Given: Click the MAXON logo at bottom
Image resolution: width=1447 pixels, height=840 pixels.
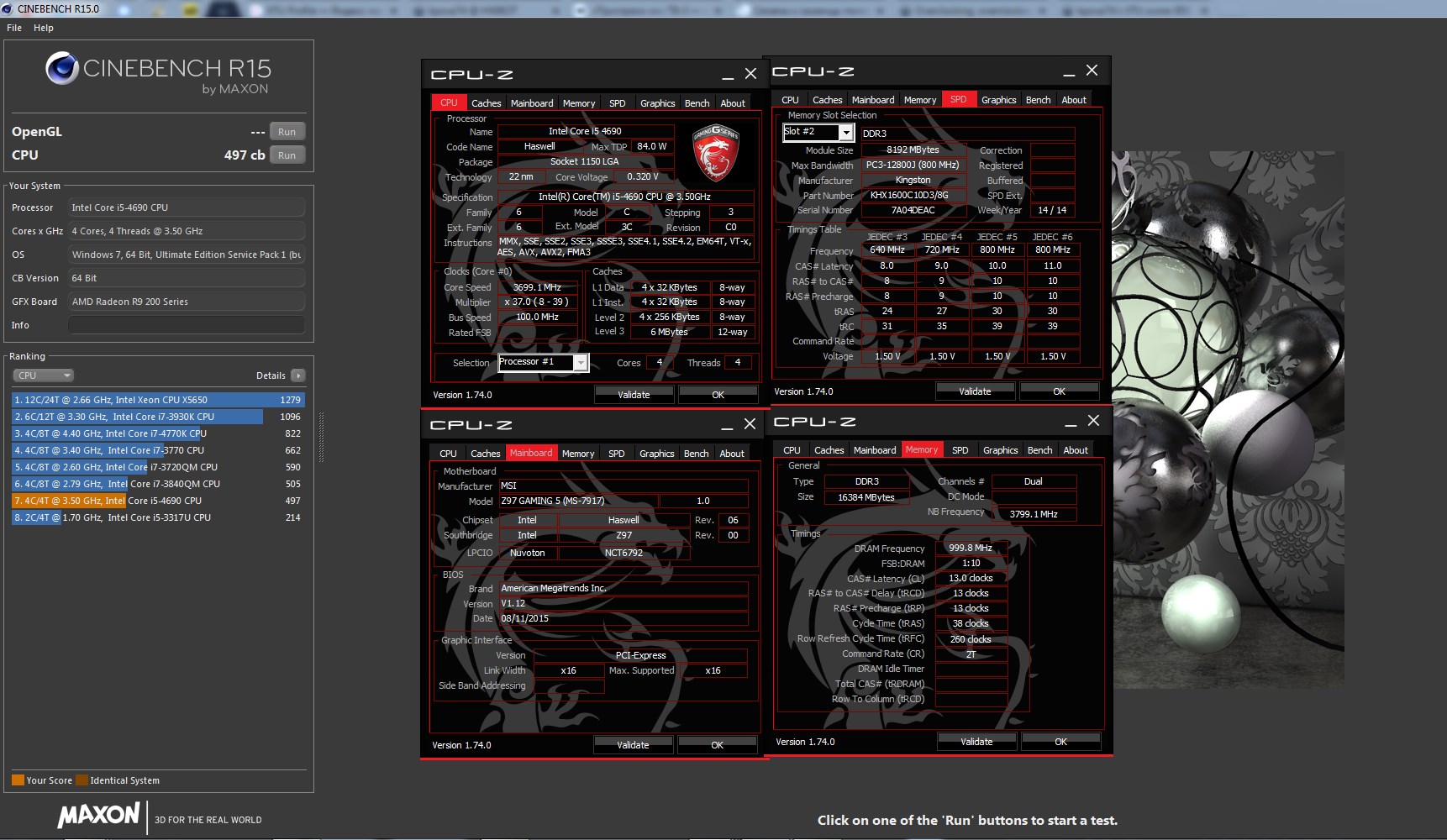Looking at the screenshot, I should pyautogui.click(x=98, y=816).
